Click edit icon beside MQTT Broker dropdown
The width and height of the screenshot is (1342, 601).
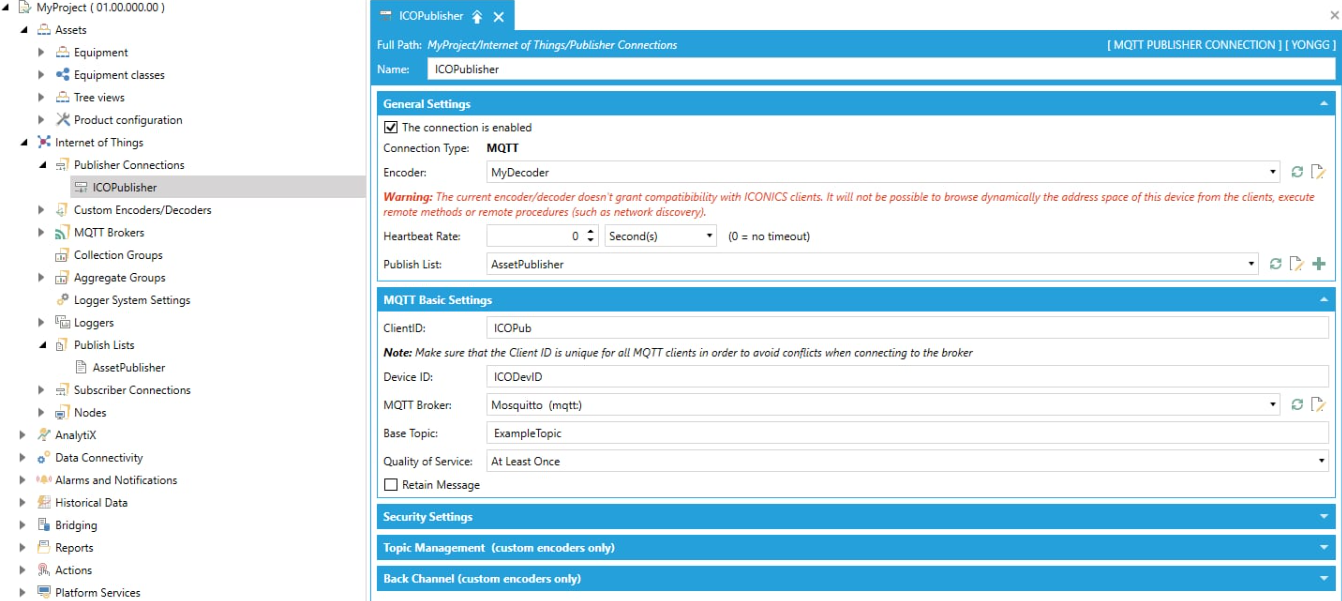(x=1318, y=405)
